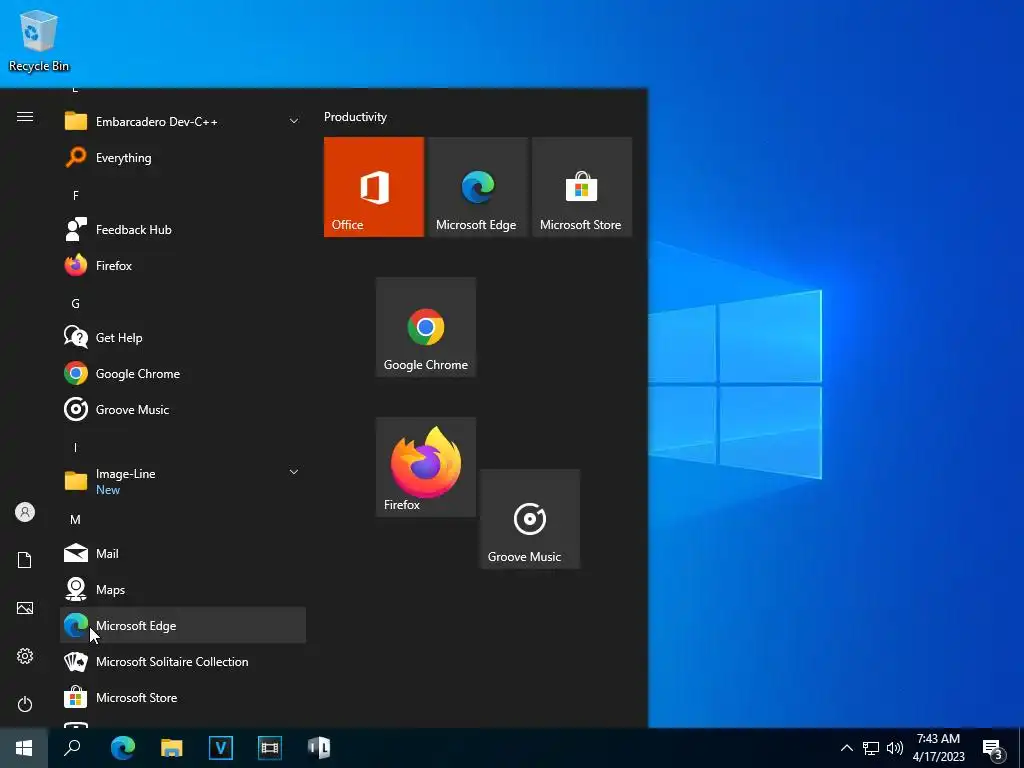The image size is (1024, 768).
Task: Expand the Embarcadero Dev-C++ folder chevron
Action: 294,121
